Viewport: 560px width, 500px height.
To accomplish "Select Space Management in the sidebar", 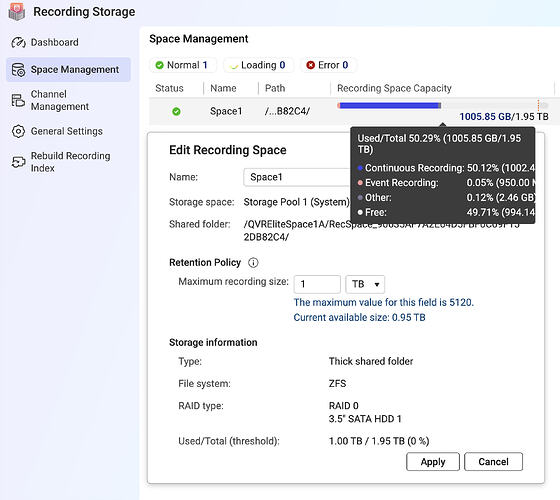I will click(68, 70).
